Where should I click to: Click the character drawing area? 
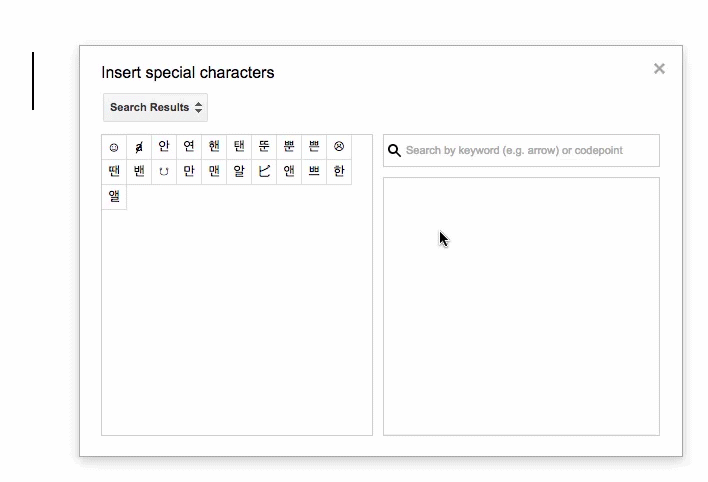pyautogui.click(x=521, y=306)
